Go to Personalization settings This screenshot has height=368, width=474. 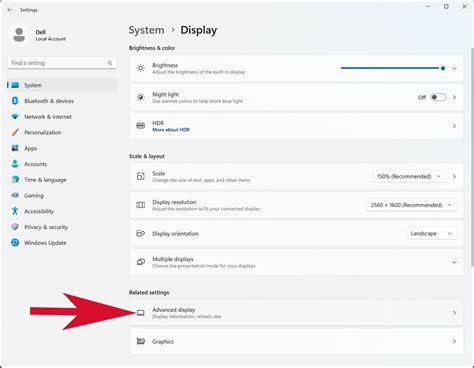click(x=62, y=132)
